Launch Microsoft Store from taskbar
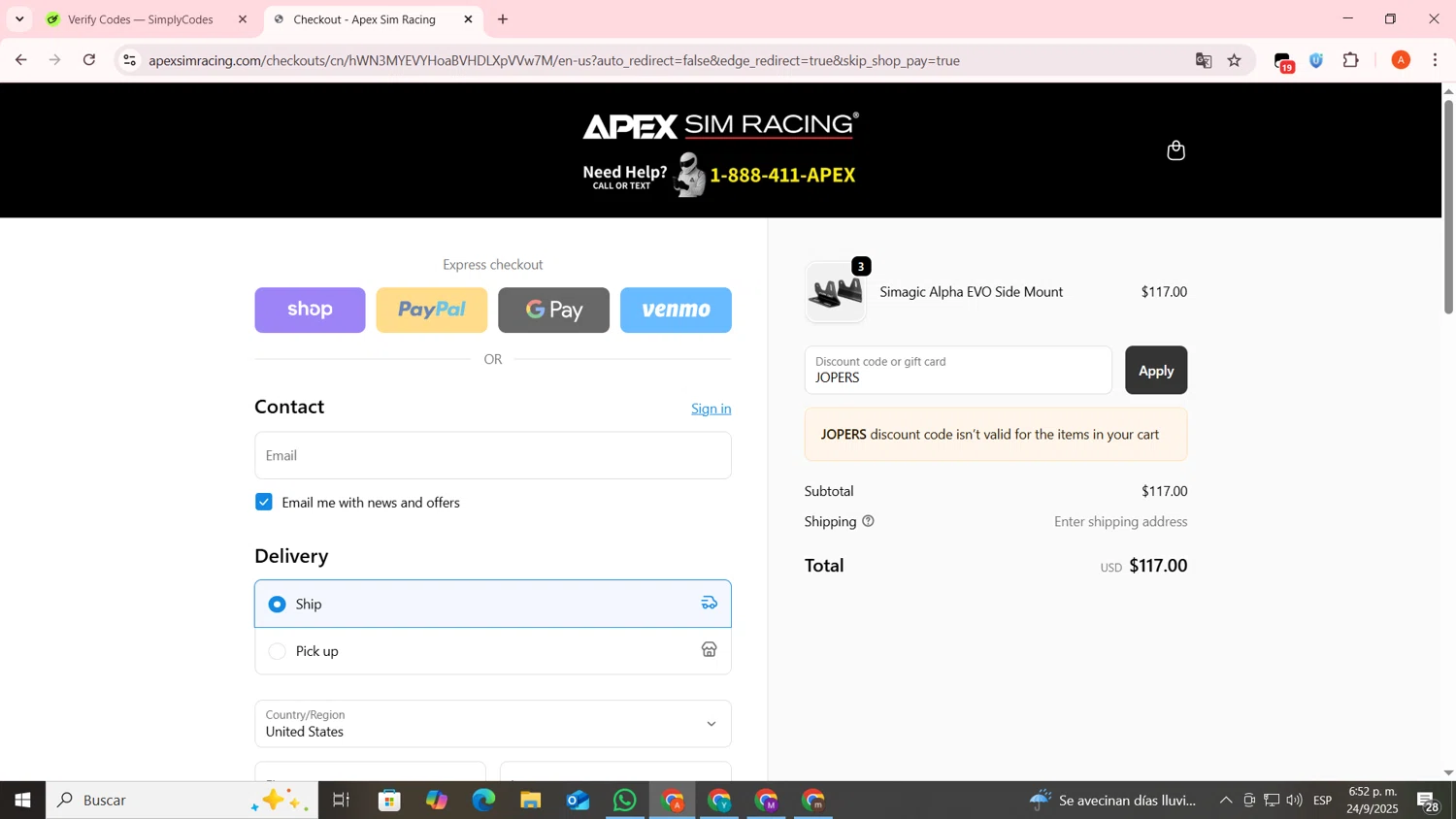The image size is (1456, 819). [389, 801]
